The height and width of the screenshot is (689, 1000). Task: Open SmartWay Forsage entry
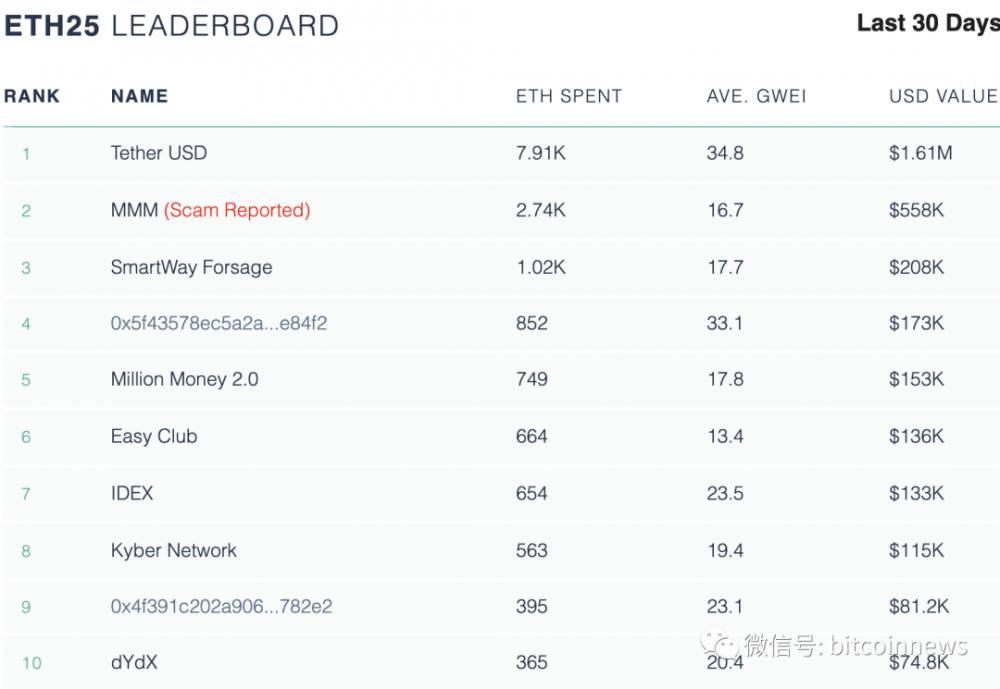pyautogui.click(x=191, y=267)
